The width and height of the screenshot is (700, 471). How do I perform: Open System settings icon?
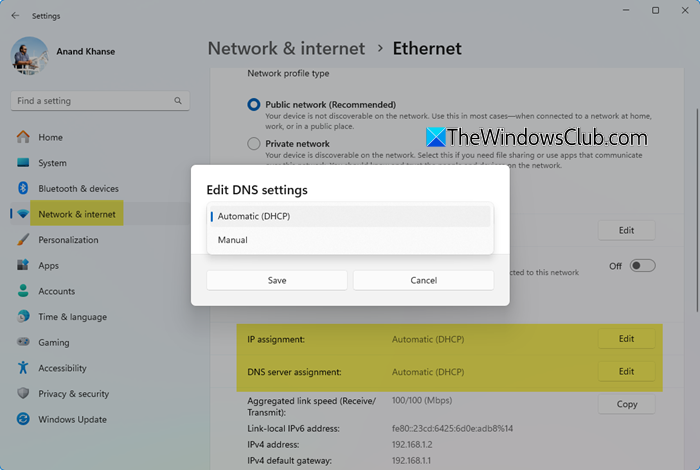23,163
